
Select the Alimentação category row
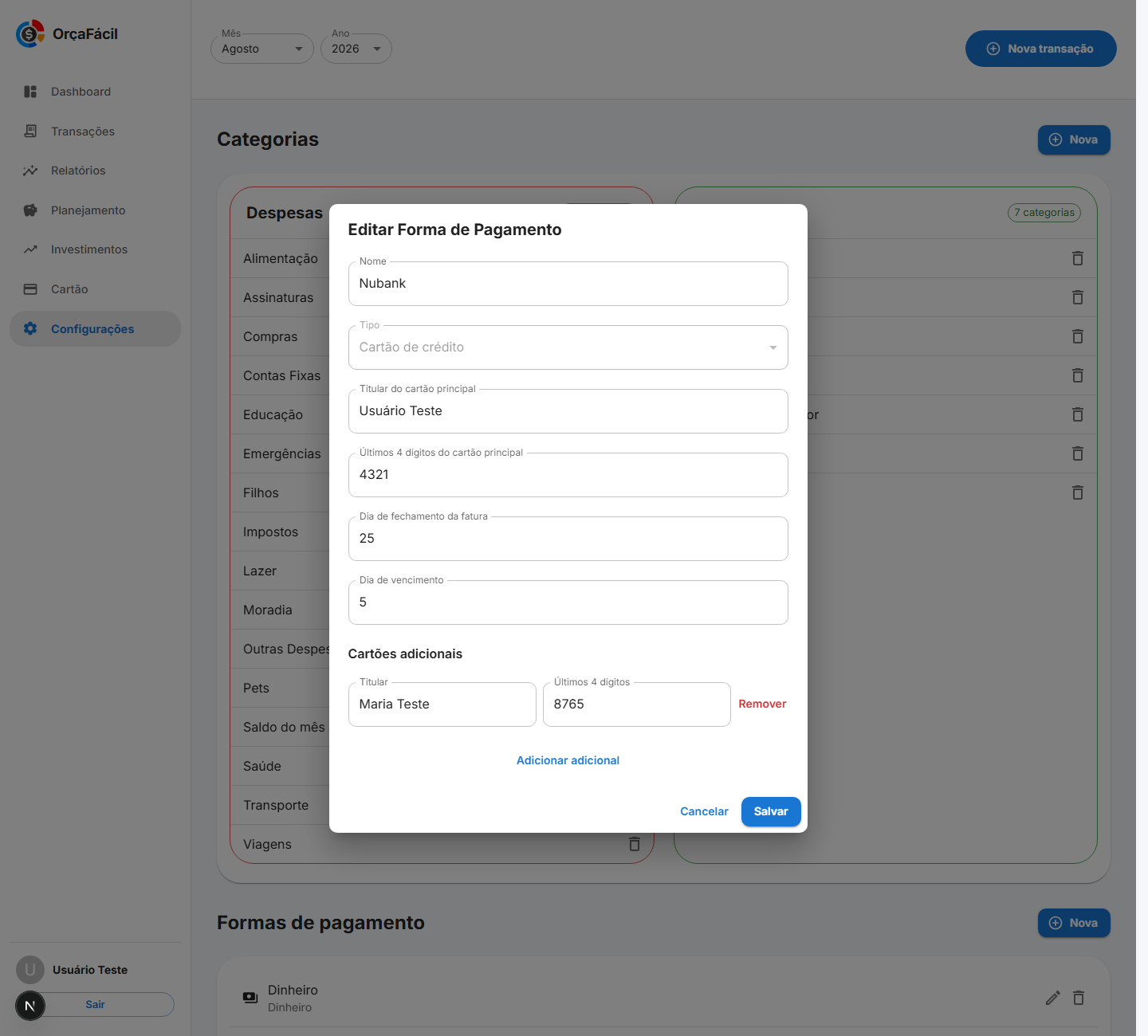click(280, 258)
